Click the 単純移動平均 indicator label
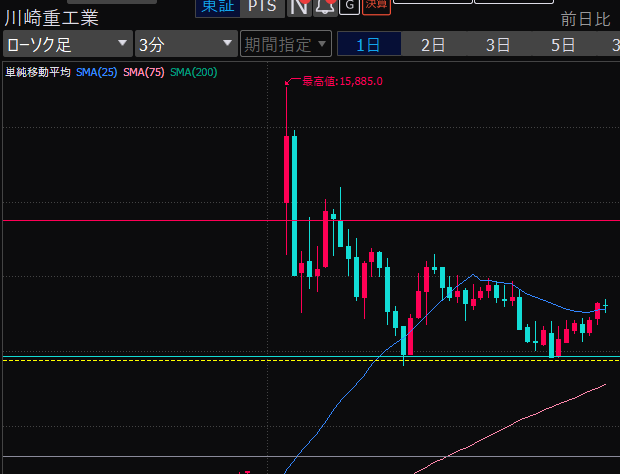This screenshot has width=620, height=474. 38,72
